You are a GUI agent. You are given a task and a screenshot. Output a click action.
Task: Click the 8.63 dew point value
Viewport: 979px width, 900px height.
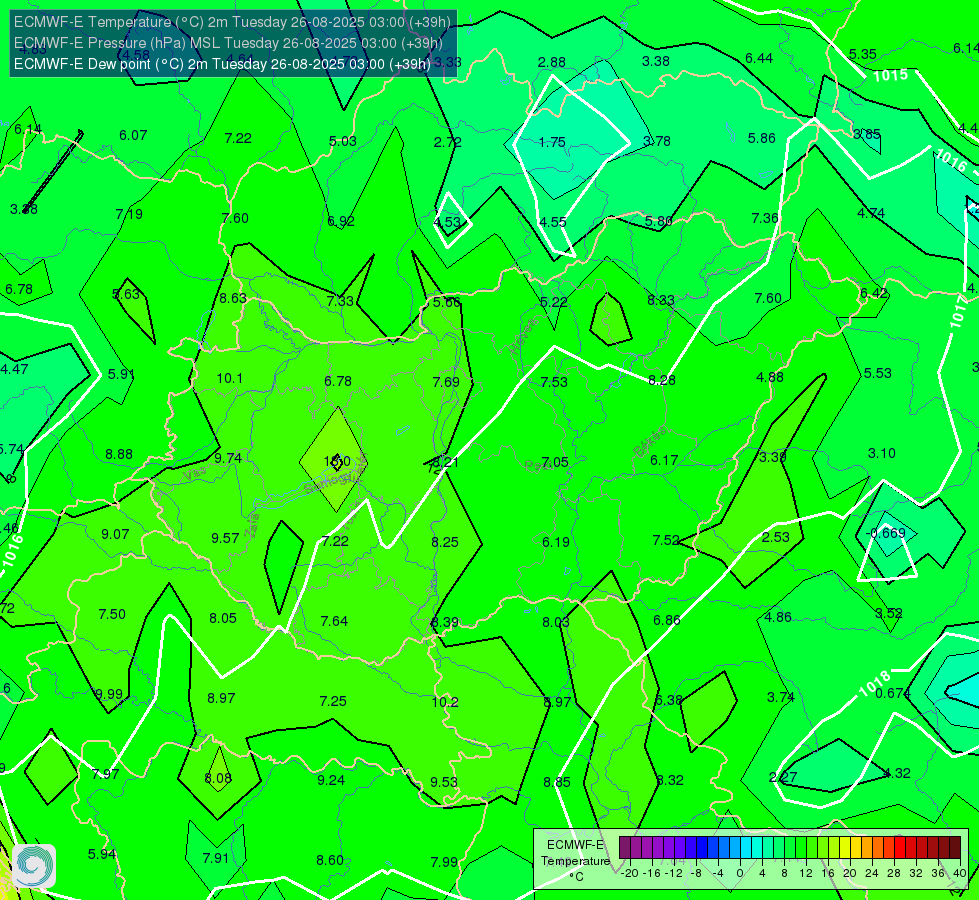pyautogui.click(x=233, y=299)
